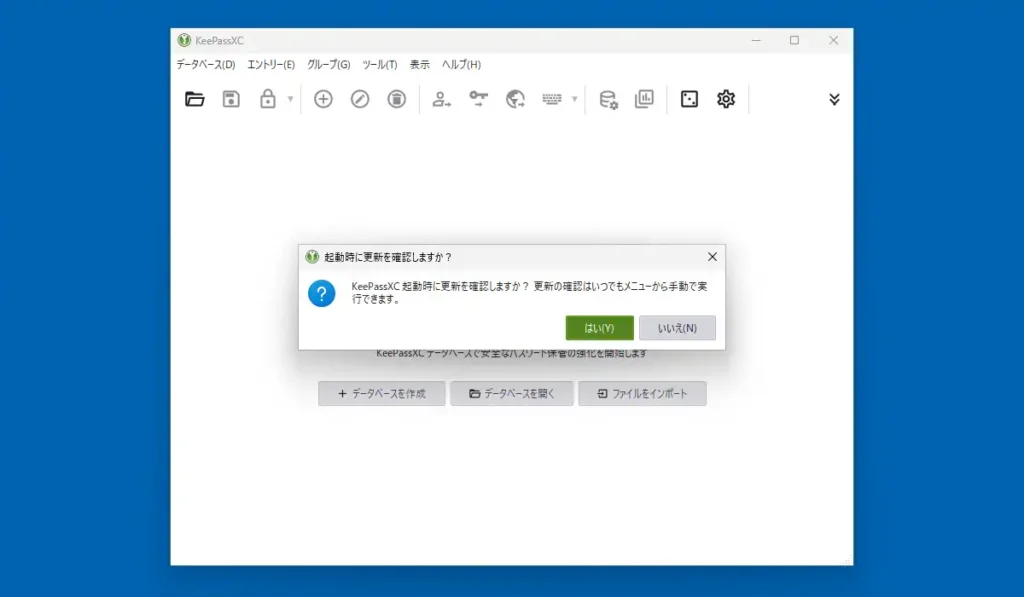Open the データベース(D) menu
The height and width of the screenshot is (597, 1024).
point(206,65)
